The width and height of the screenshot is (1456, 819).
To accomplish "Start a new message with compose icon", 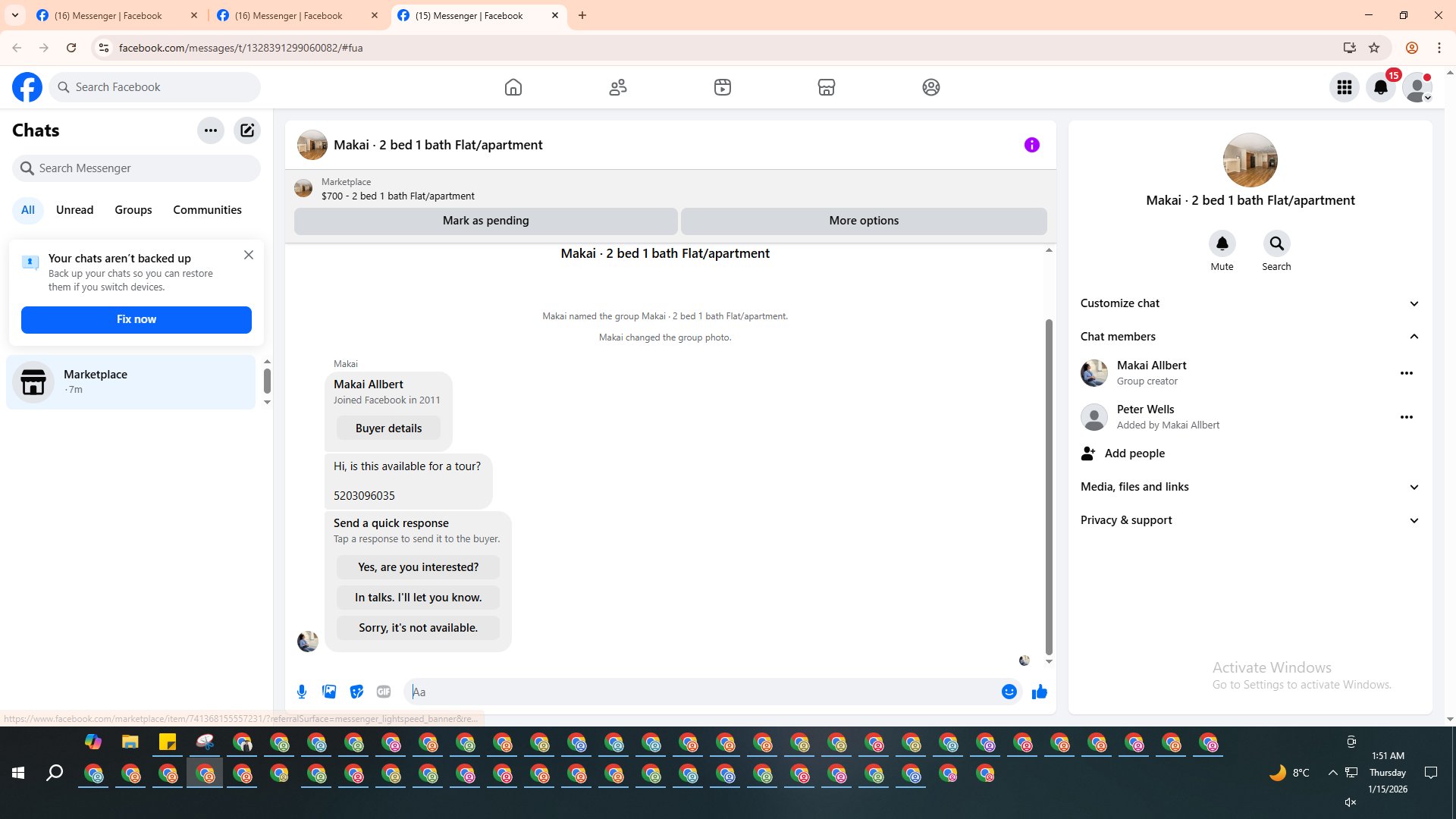I will [247, 130].
